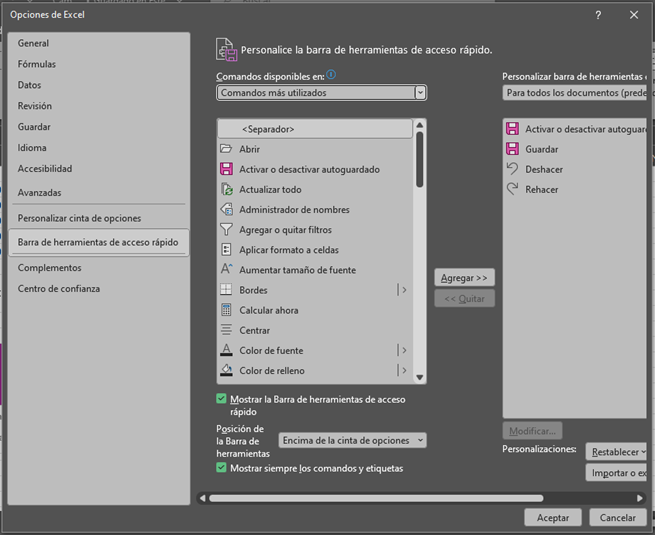The height and width of the screenshot is (535, 655).
Task: Click the Abrir folder icon
Action: [x=226, y=149]
